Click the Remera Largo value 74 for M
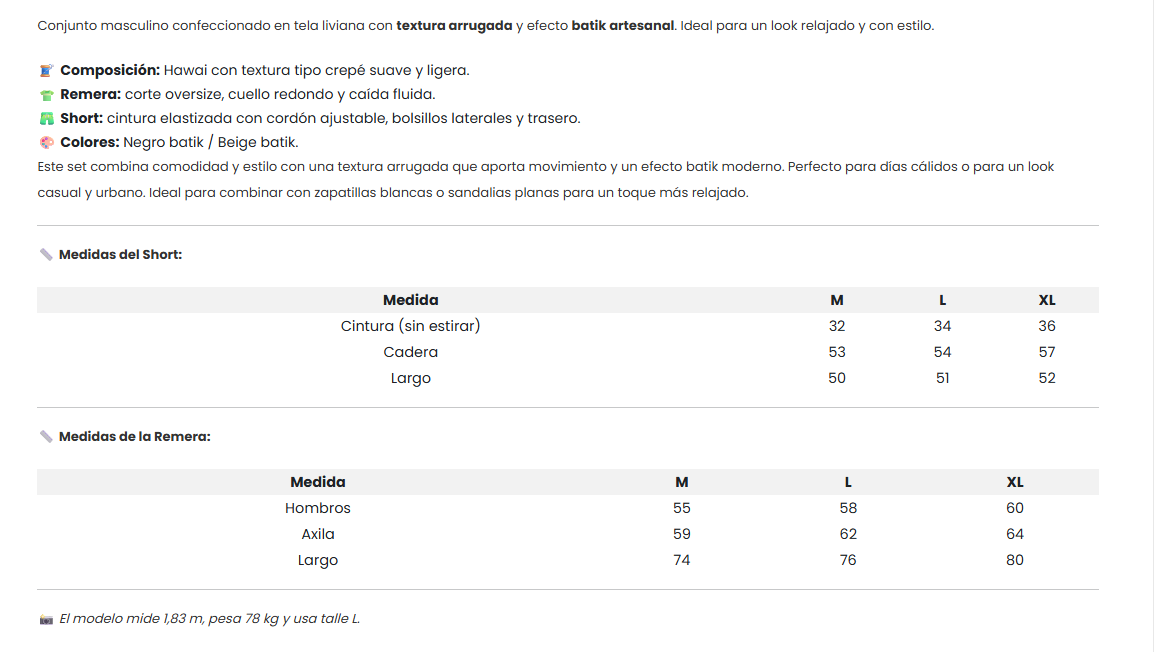Viewport: 1154px width, 652px height. click(x=682, y=560)
